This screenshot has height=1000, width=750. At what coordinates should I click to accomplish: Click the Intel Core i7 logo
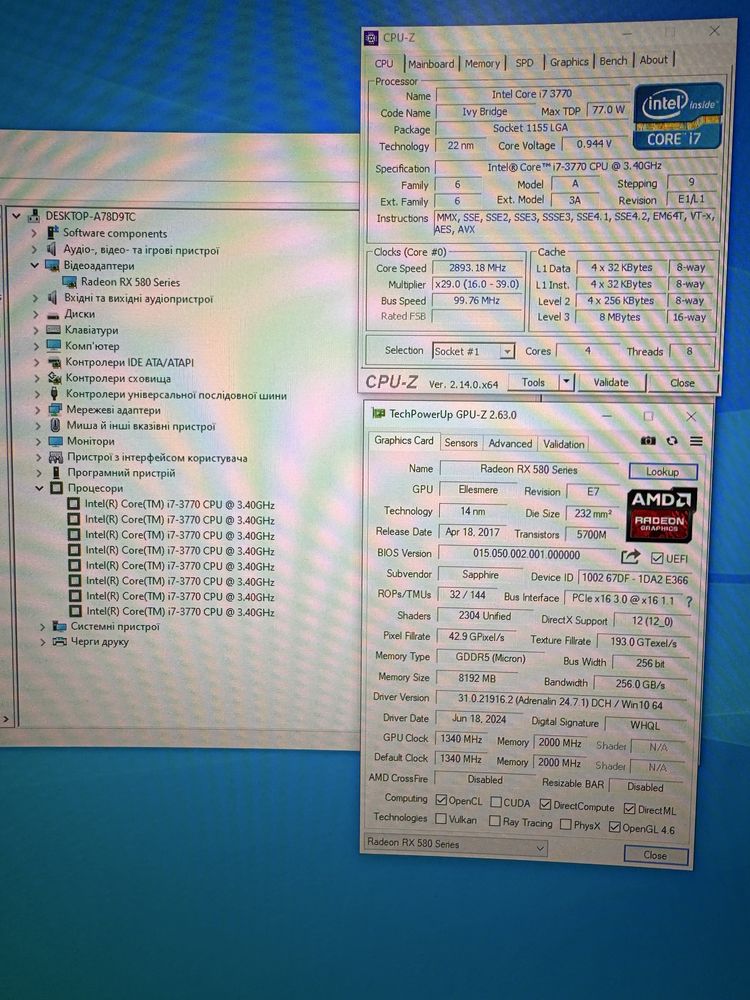(677, 116)
